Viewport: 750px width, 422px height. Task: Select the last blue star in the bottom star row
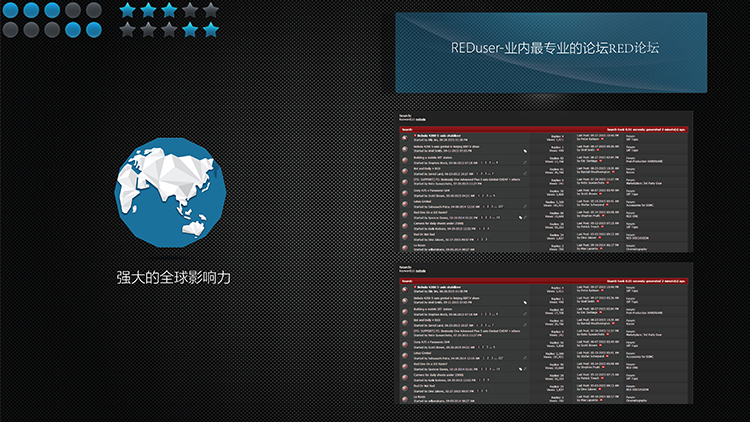click(x=210, y=30)
